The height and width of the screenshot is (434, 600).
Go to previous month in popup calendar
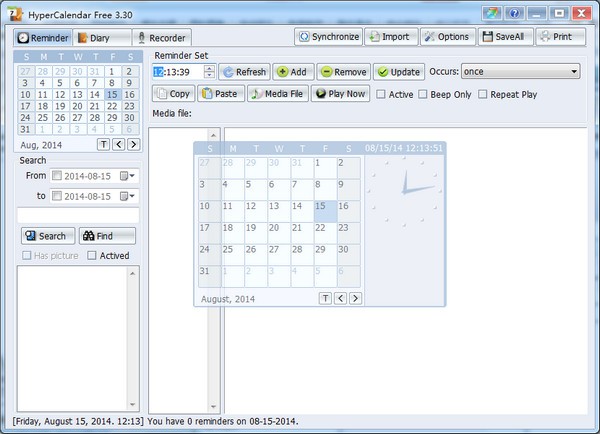click(x=340, y=298)
